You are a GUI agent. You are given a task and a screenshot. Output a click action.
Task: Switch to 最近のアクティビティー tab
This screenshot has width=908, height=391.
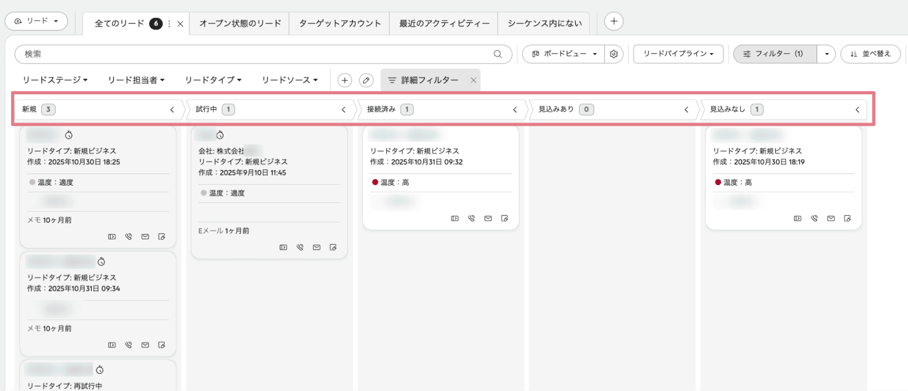[x=444, y=24]
